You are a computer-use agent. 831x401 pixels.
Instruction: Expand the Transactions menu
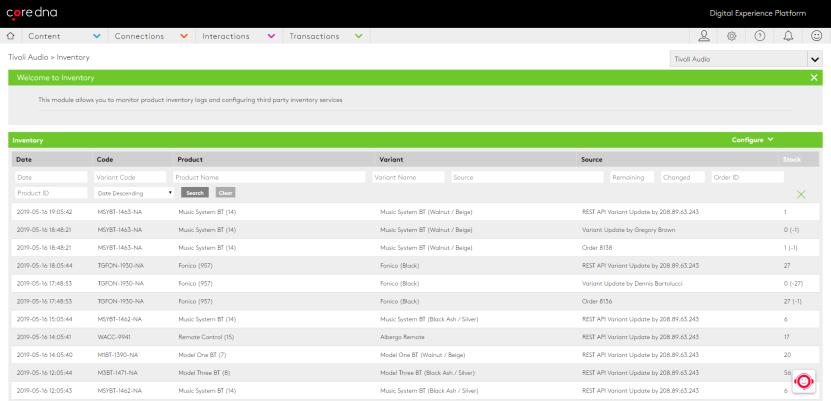coord(326,36)
